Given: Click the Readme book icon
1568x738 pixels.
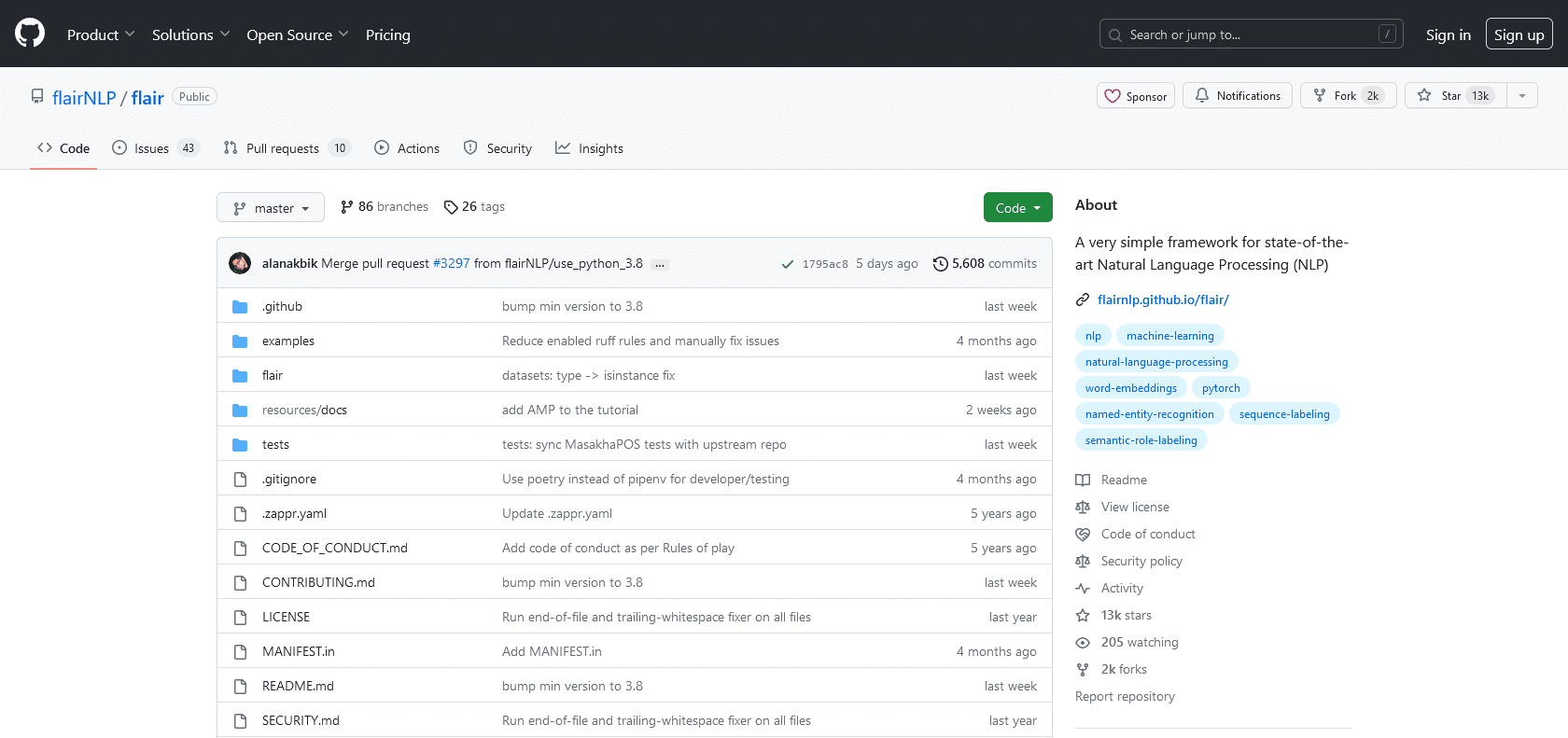Looking at the screenshot, I should point(1083,480).
